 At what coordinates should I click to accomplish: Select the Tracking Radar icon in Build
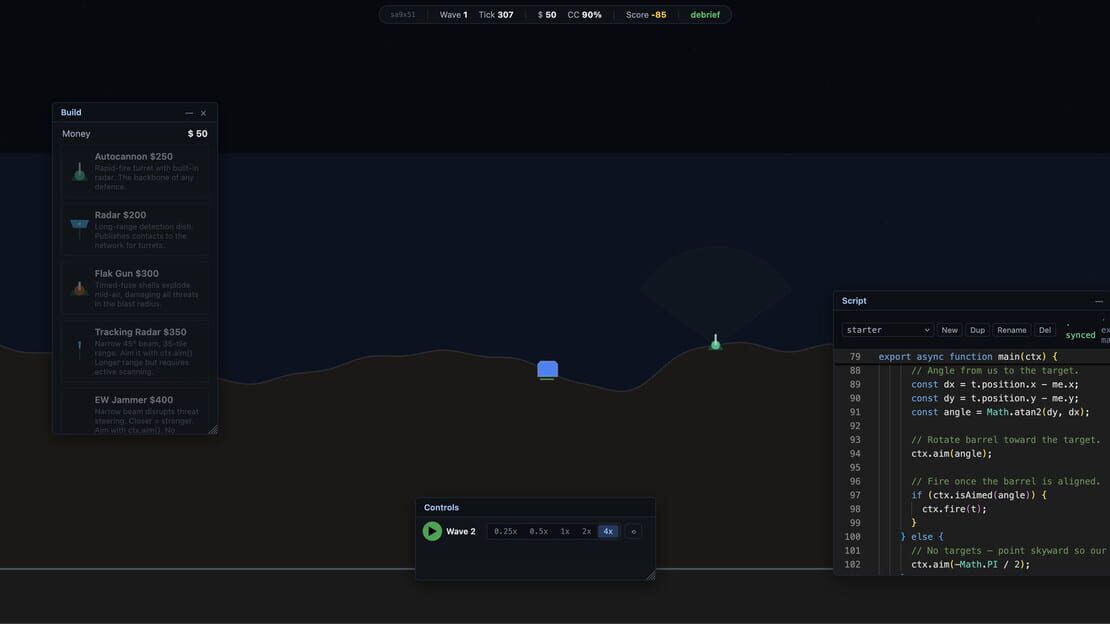pyautogui.click(x=79, y=348)
